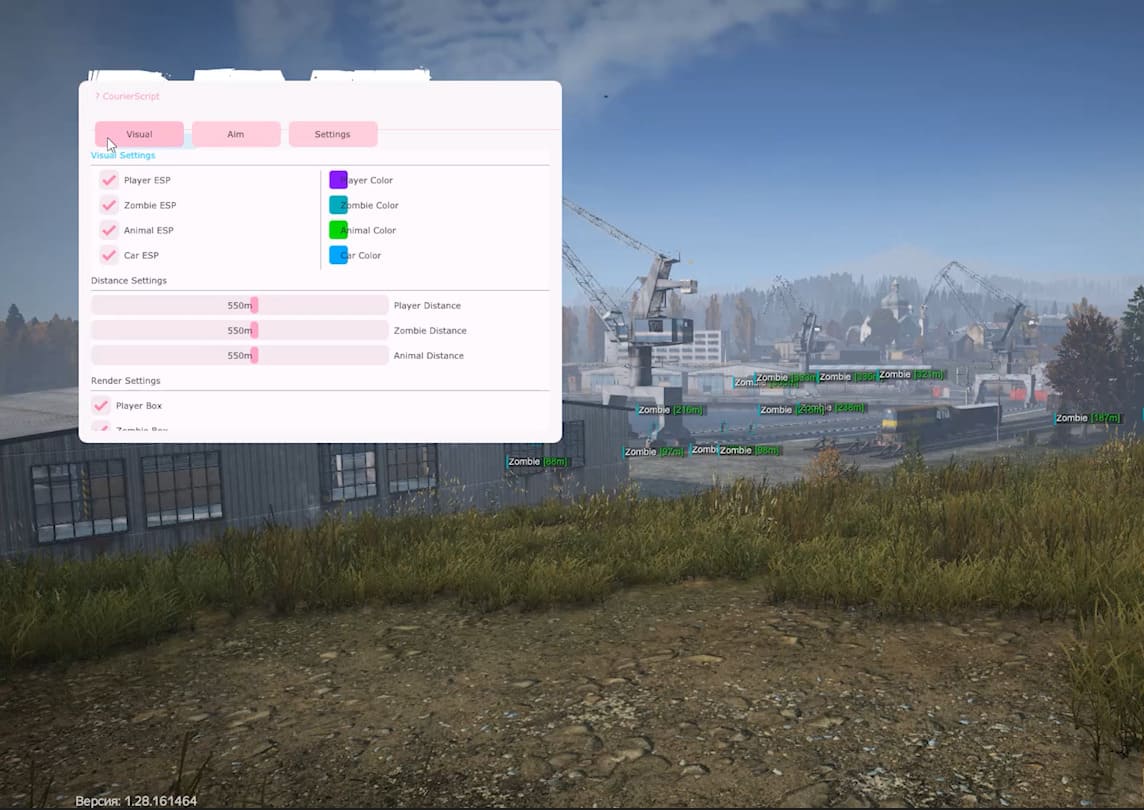Uncheck the Zombie ESP option
1144x810 pixels.
[x=109, y=205]
